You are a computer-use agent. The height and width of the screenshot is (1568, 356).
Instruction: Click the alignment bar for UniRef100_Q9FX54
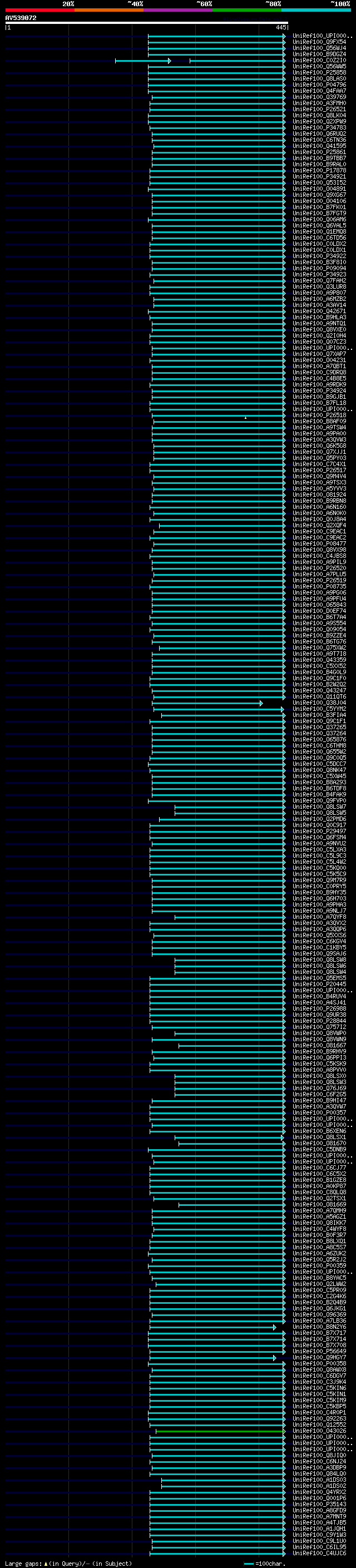[x=216, y=43]
